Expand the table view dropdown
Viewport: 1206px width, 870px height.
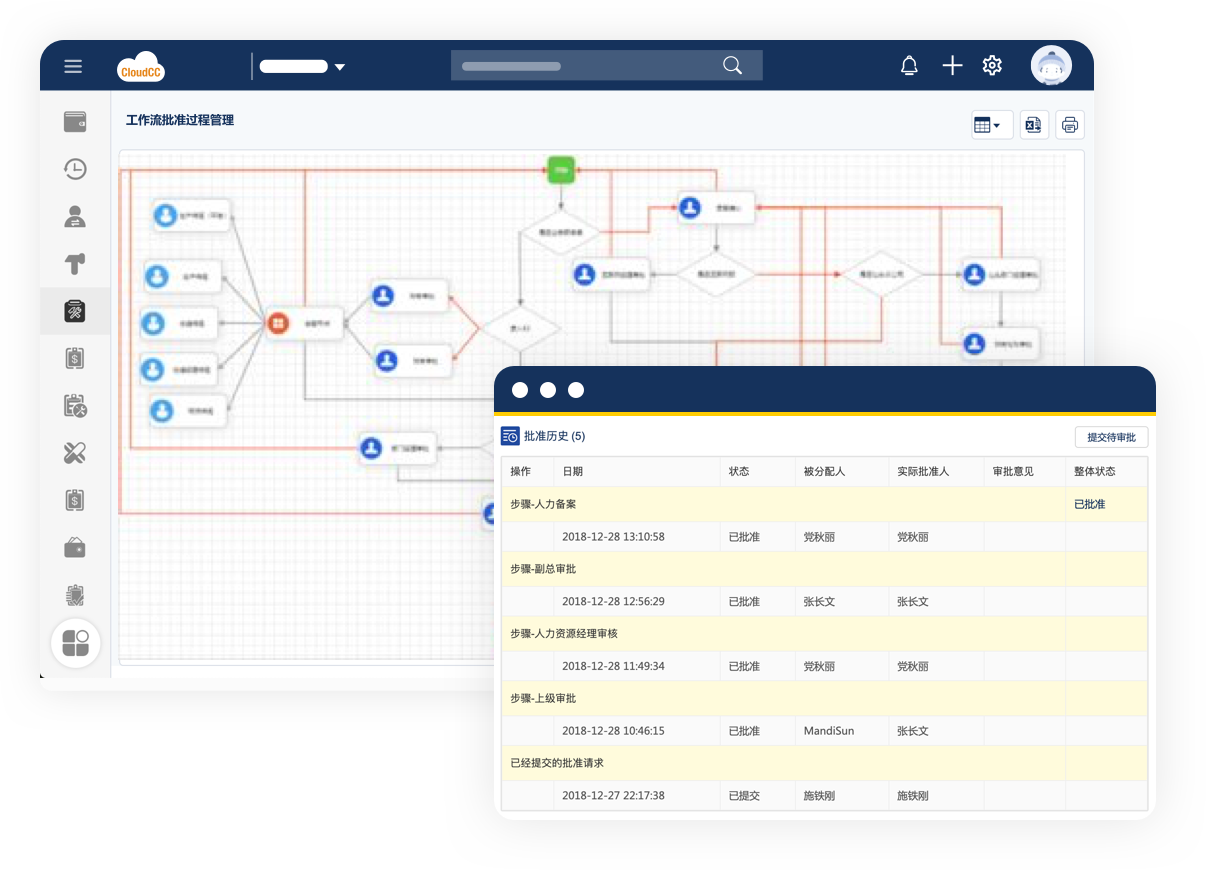991,125
